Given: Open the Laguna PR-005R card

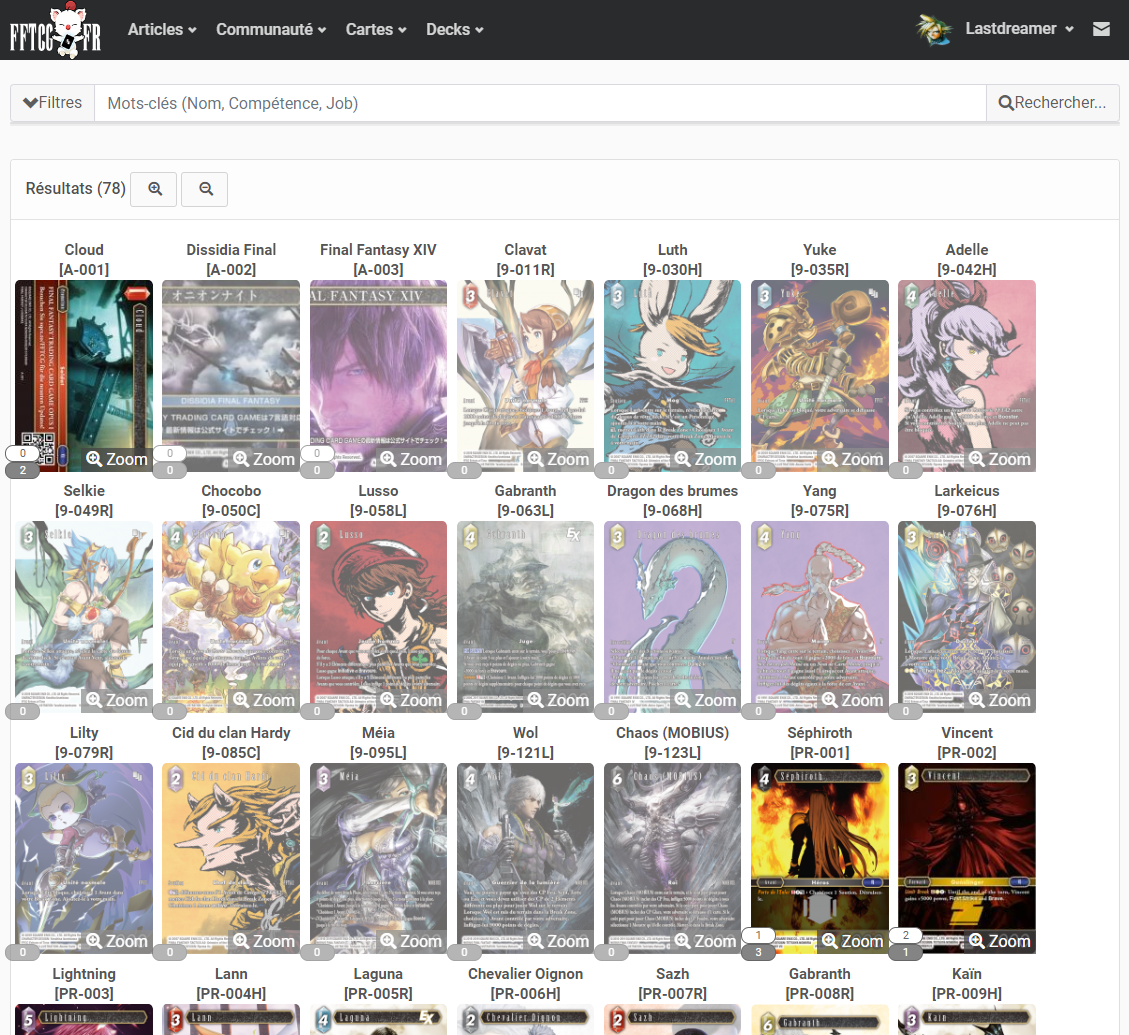Looking at the screenshot, I should 378,1019.
